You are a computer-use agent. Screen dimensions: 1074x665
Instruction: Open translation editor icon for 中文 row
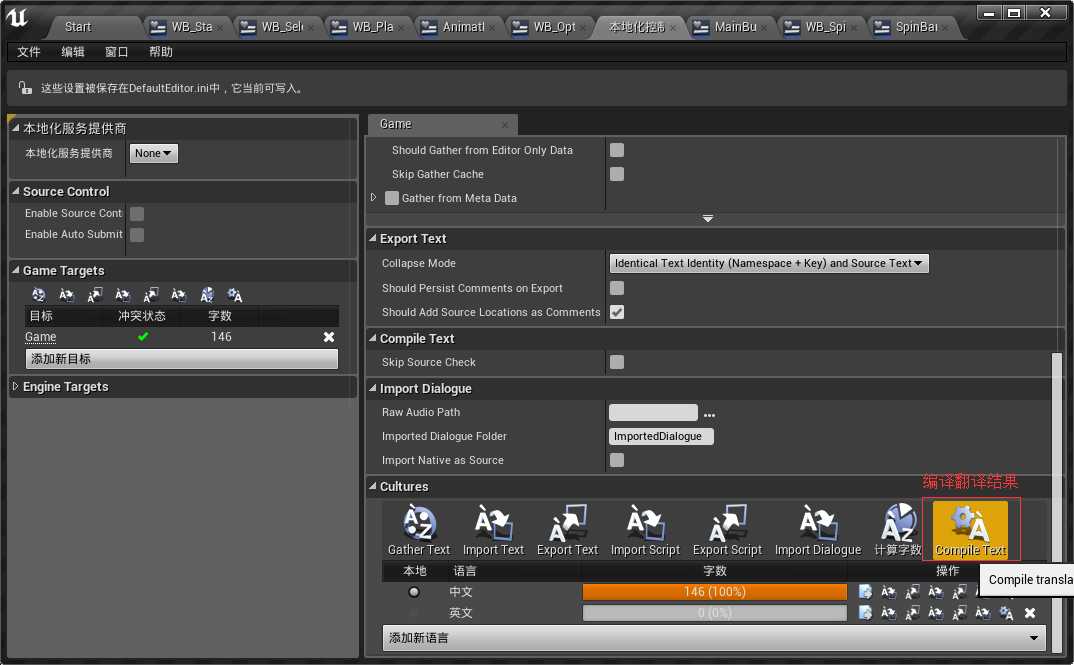coord(865,592)
